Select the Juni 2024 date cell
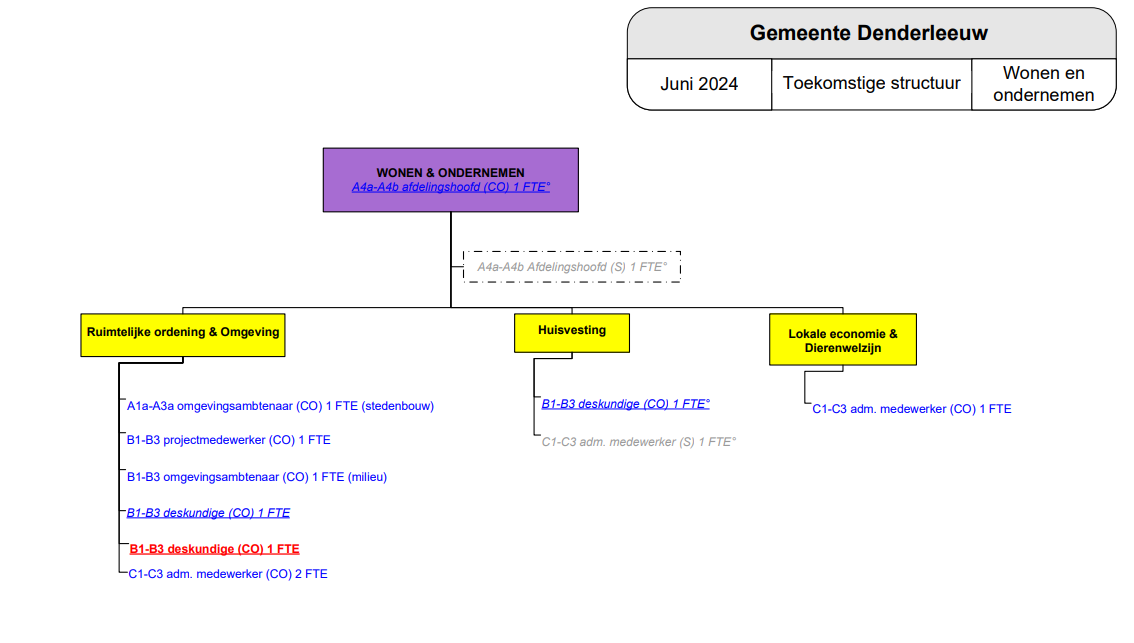Viewport: 1134px width, 643px height. 699,84
